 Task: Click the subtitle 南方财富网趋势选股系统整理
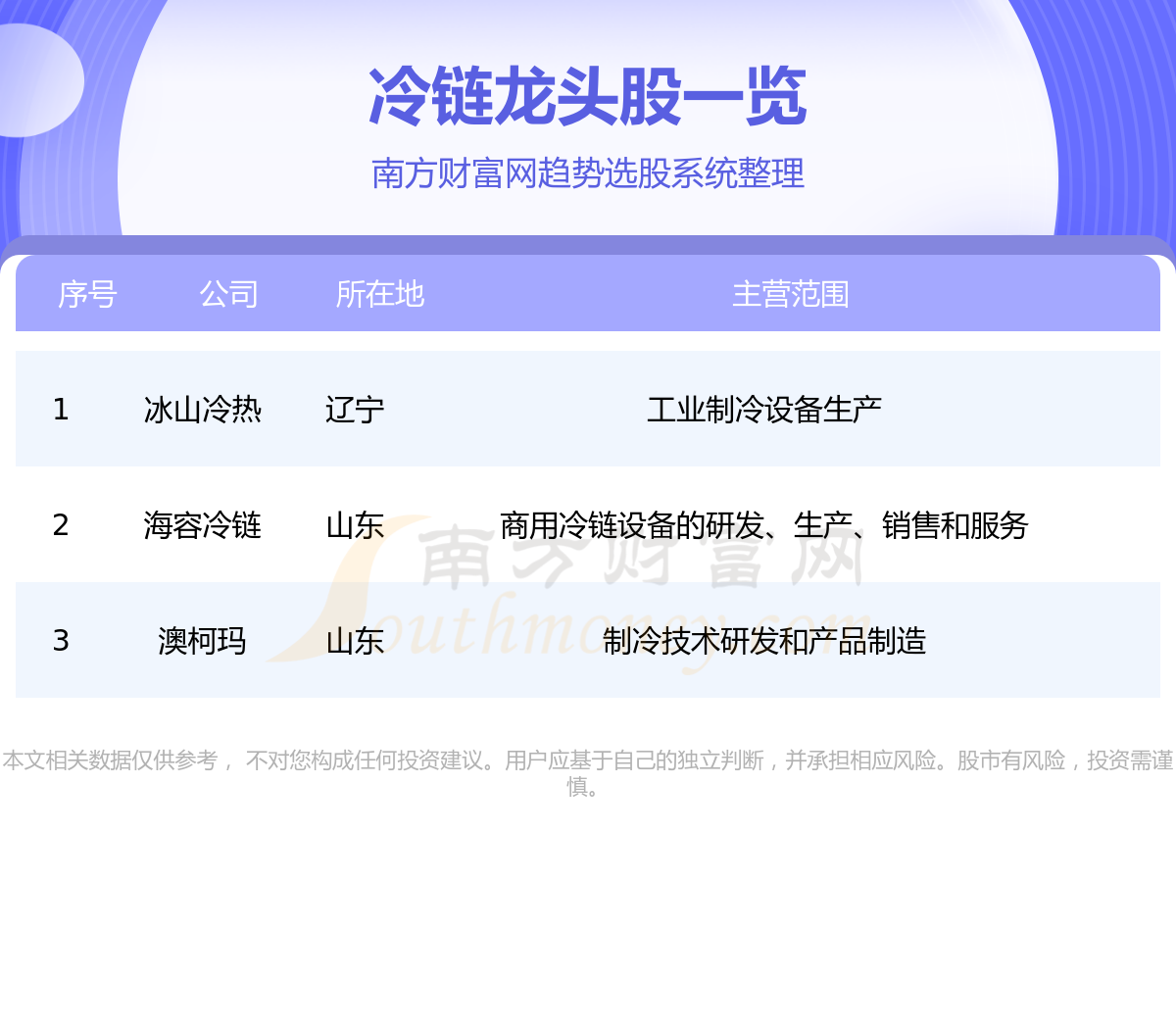pyautogui.click(x=588, y=173)
